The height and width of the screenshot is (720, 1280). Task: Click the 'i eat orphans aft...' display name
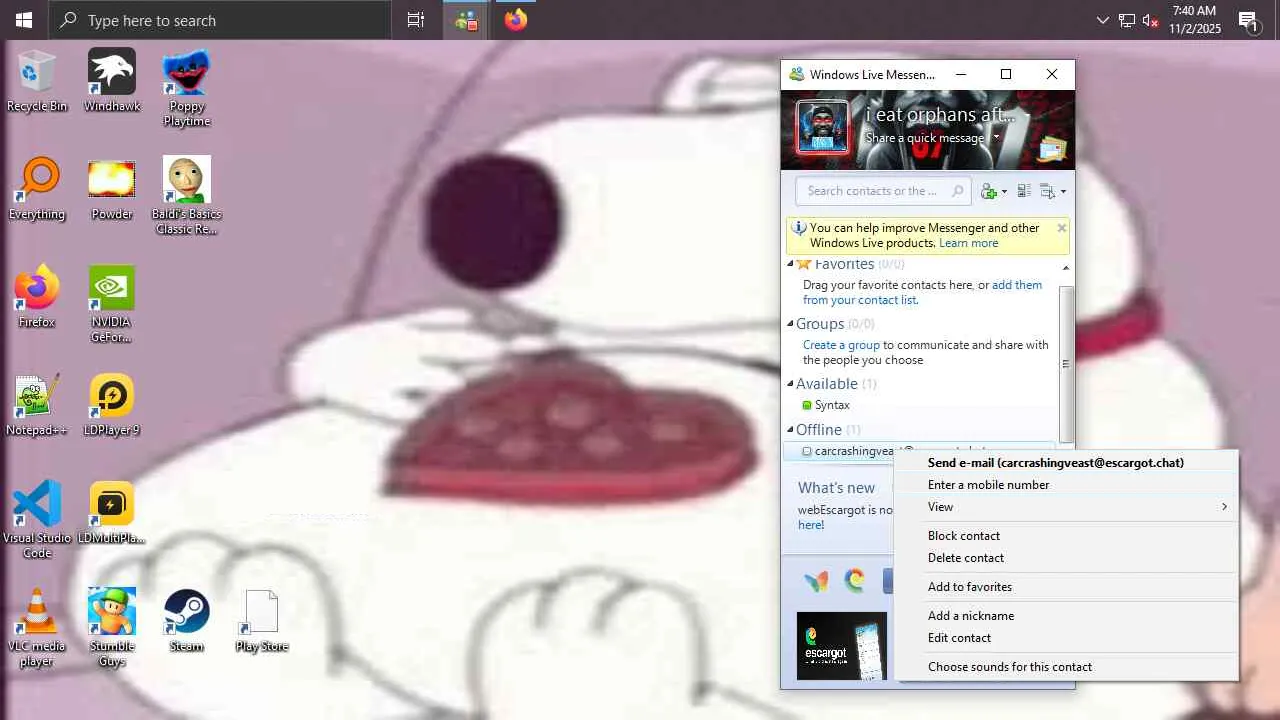tap(940, 115)
